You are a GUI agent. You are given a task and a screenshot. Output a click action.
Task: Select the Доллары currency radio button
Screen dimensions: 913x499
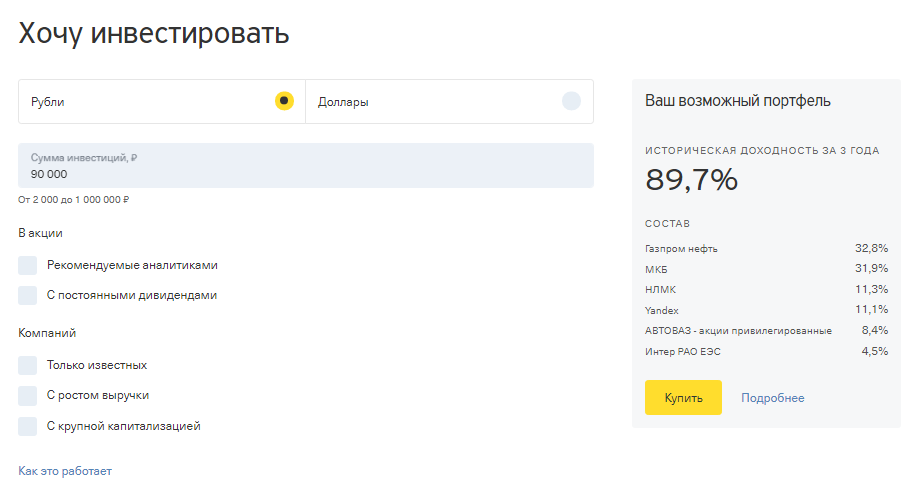click(570, 101)
